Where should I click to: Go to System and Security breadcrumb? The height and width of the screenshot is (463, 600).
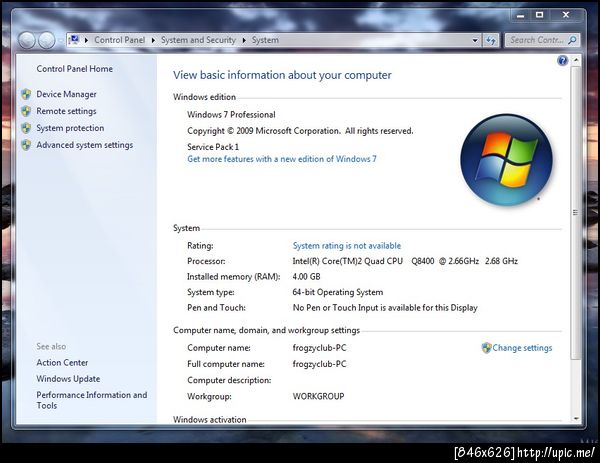198,40
